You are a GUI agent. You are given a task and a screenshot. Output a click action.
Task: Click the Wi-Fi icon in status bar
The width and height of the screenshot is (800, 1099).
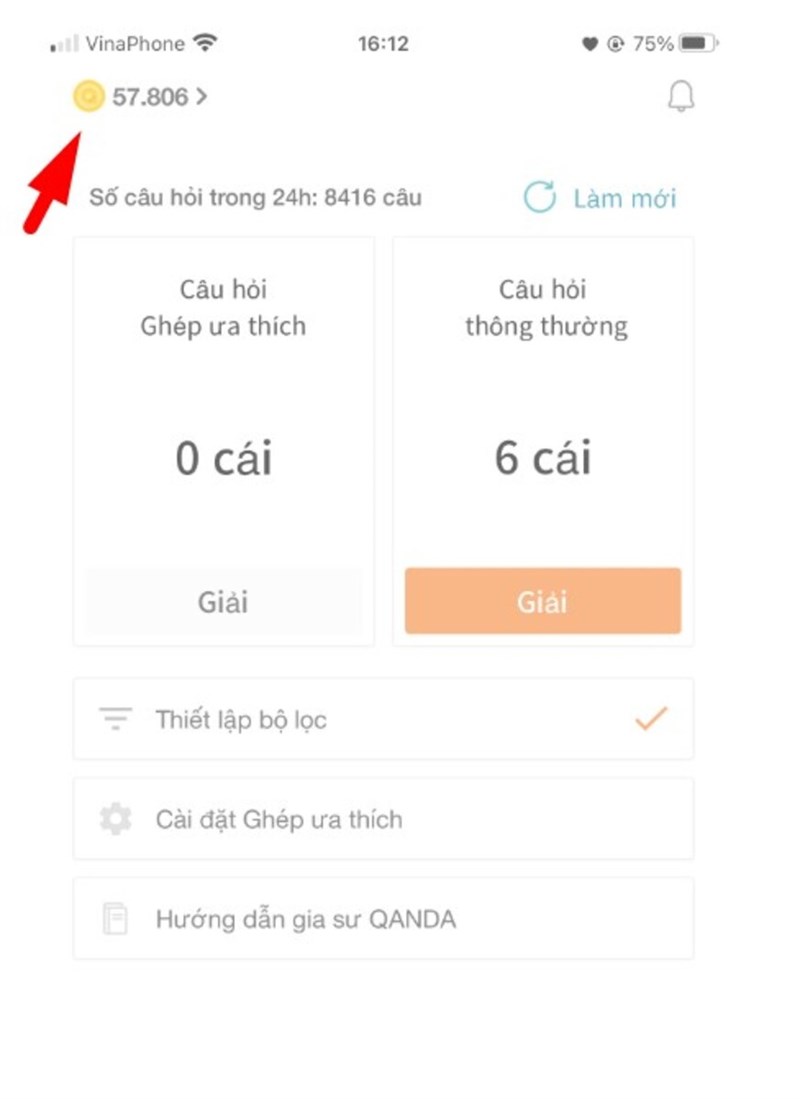pyautogui.click(x=203, y=42)
